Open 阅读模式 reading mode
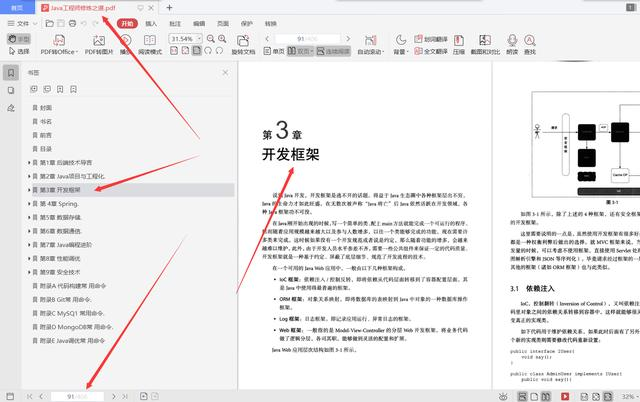 click(150, 44)
